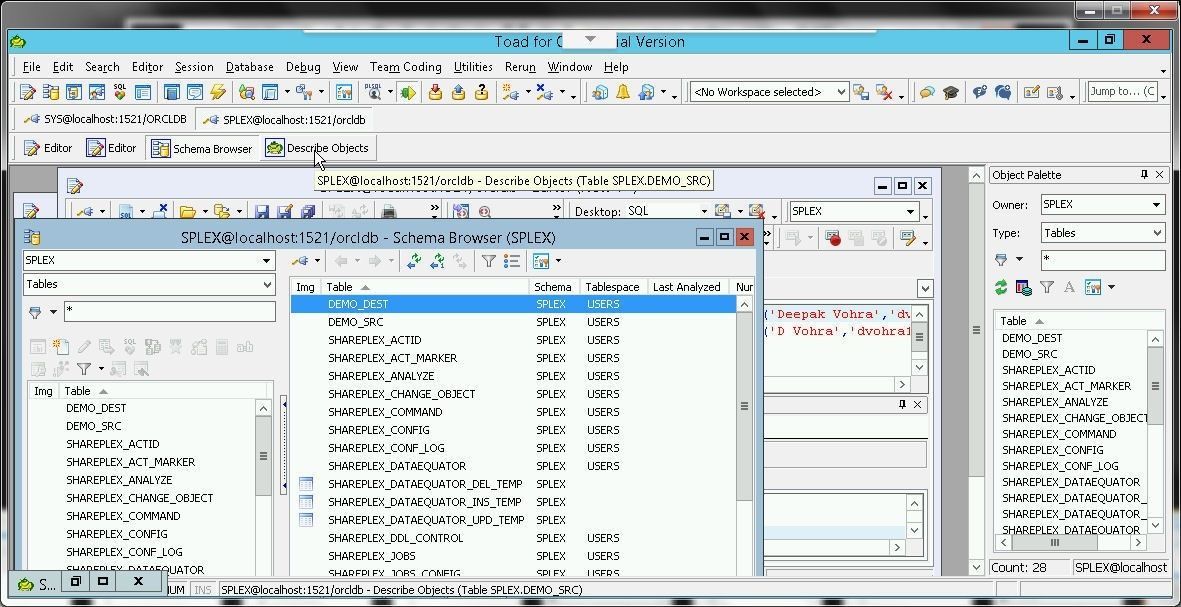Click the filter text box in Object Palette
The height and width of the screenshot is (607, 1181).
[1103, 261]
